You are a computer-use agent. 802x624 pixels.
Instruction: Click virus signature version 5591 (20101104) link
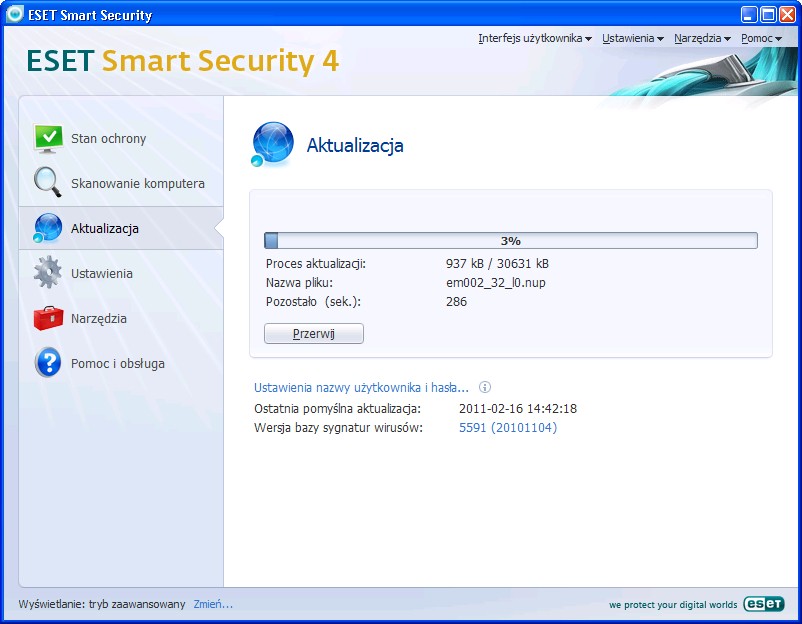508,428
